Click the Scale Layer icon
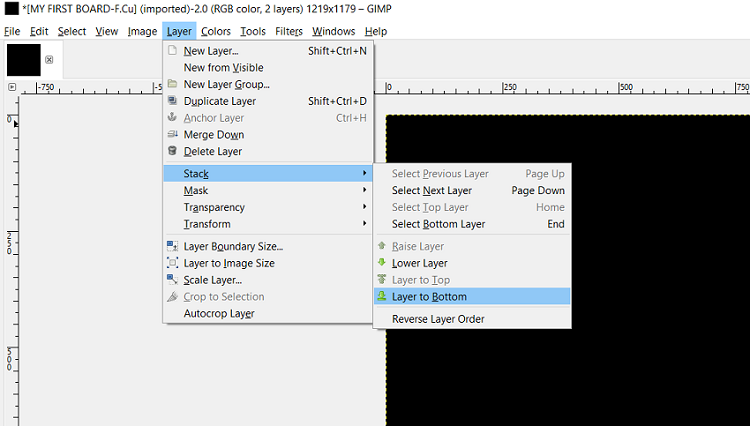750x426 pixels. (x=172, y=279)
